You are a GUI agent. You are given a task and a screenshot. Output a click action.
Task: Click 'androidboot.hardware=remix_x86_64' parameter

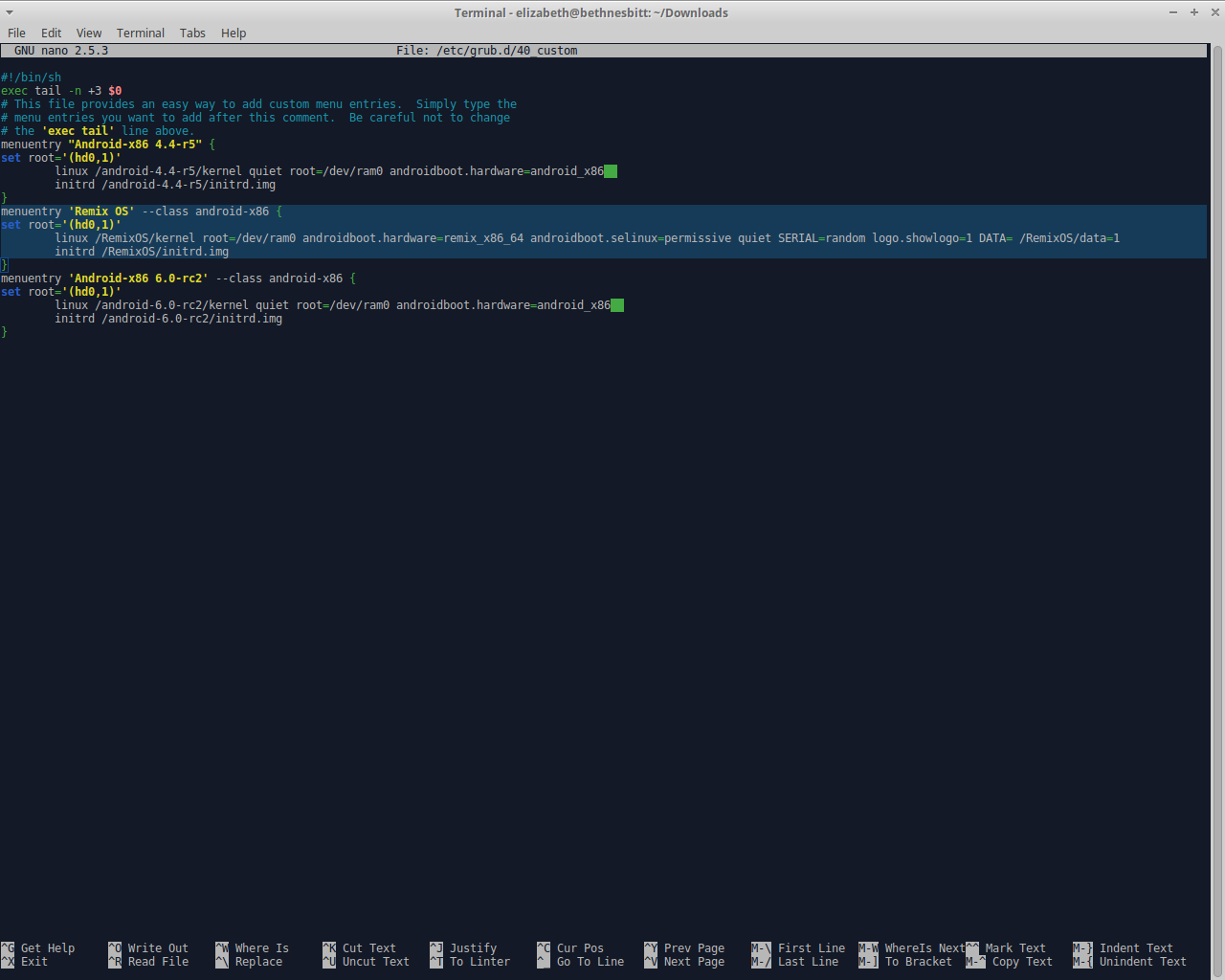(x=413, y=238)
